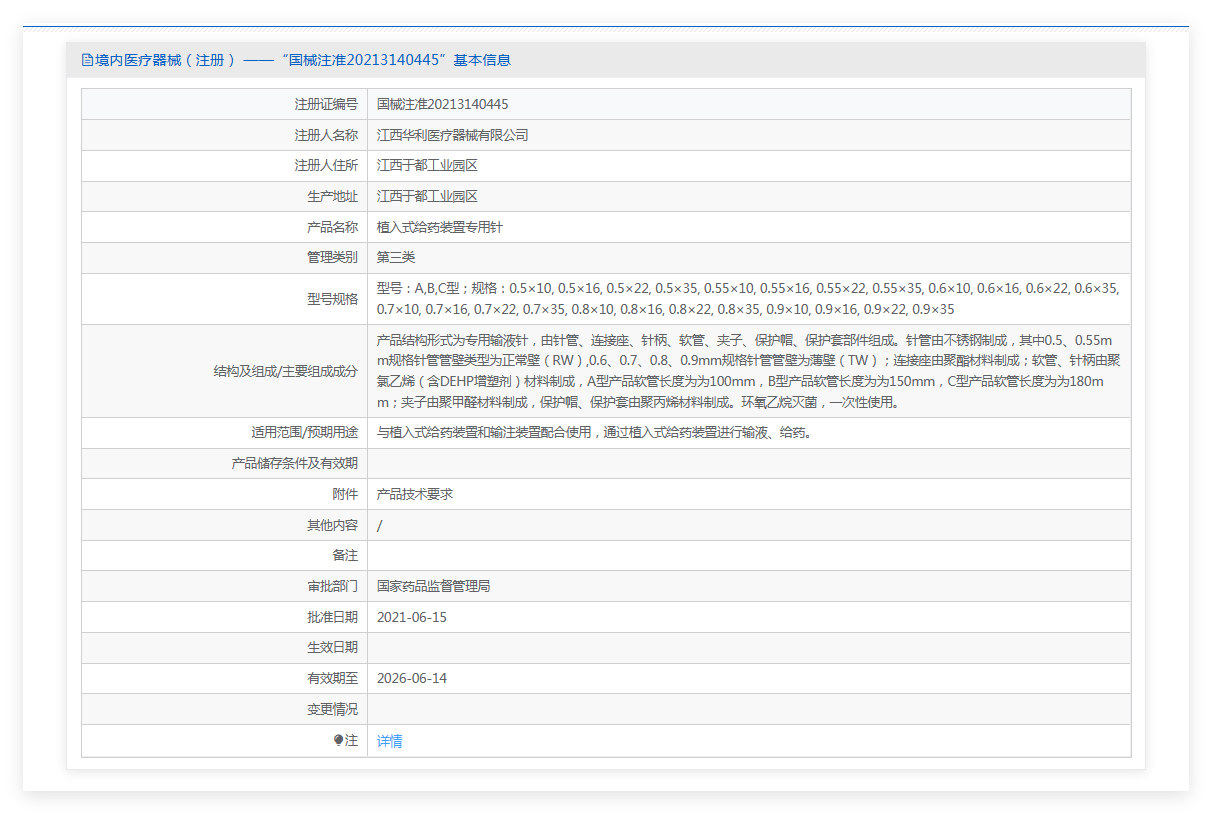Click the 产品储存条件及有效期 label
The width and height of the screenshot is (1212, 814).
(x=294, y=464)
